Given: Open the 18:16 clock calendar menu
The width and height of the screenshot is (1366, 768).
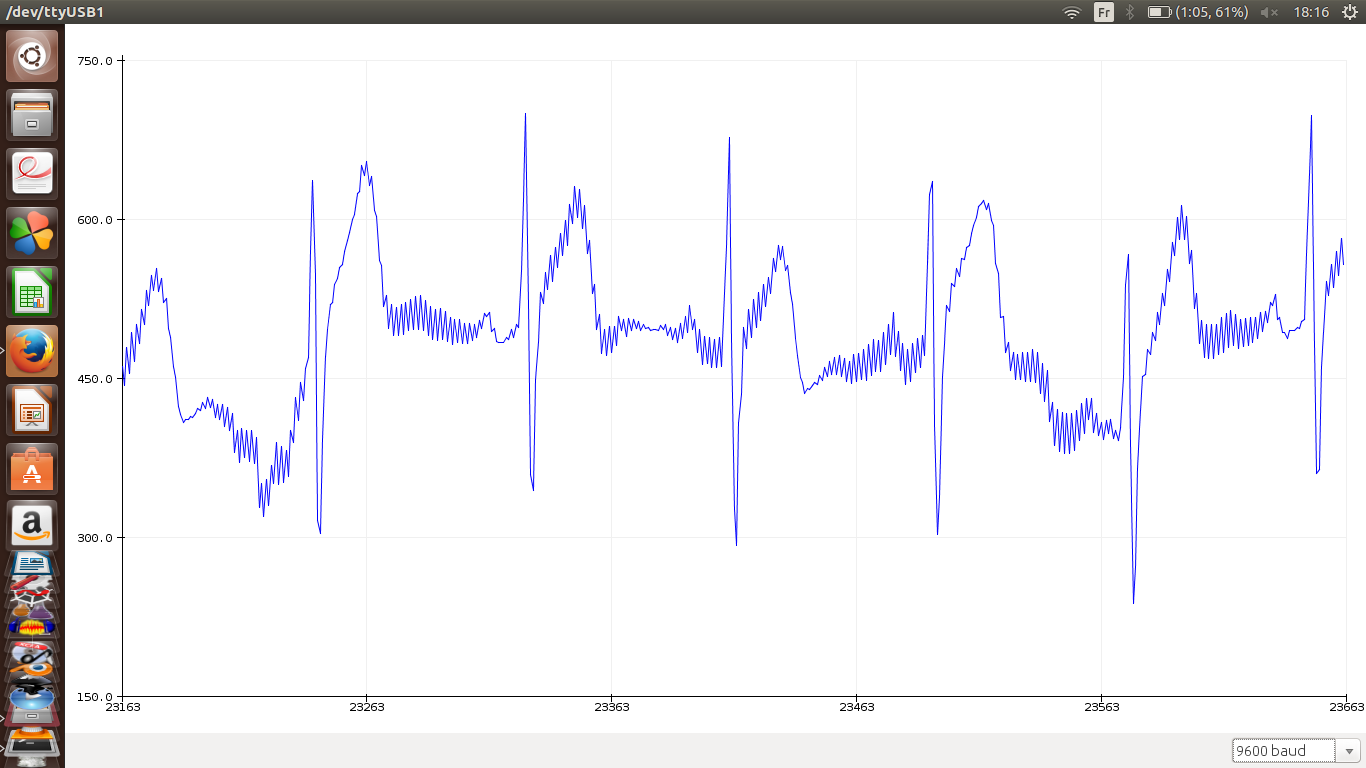Looking at the screenshot, I should [x=1311, y=12].
